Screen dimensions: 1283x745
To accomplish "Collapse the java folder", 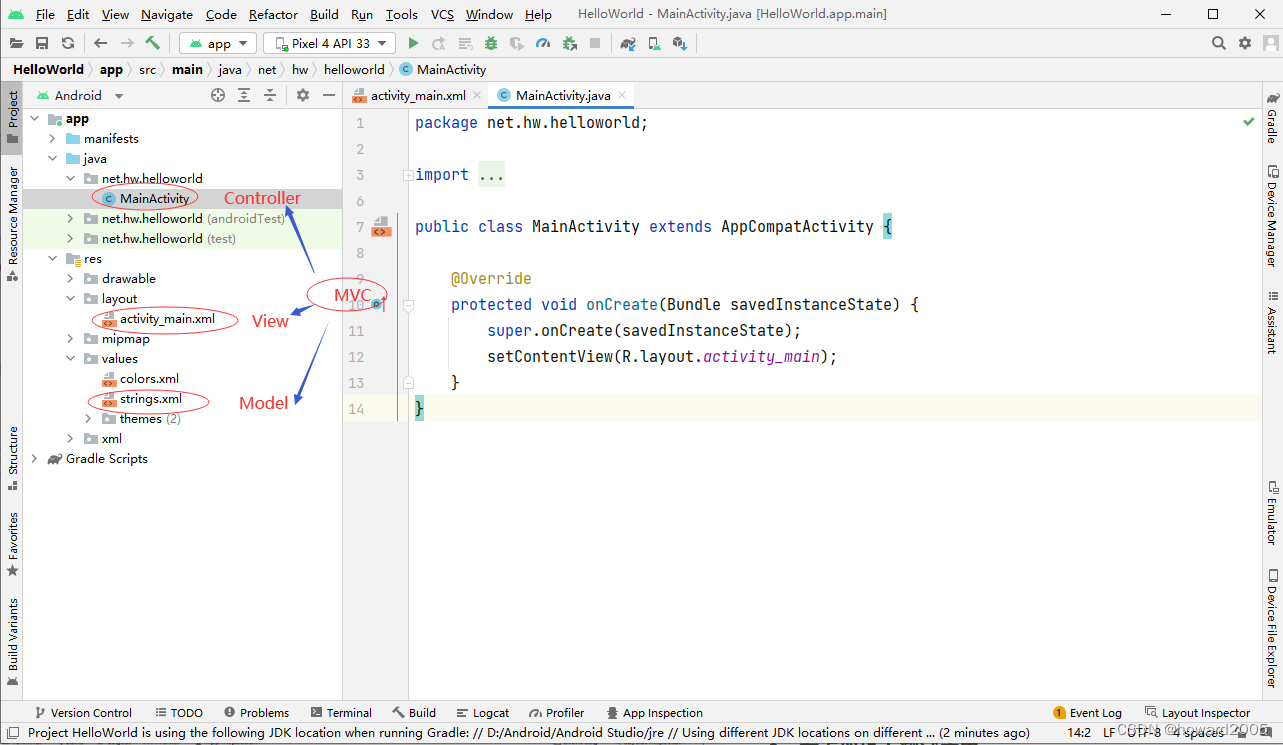I will click(x=52, y=159).
